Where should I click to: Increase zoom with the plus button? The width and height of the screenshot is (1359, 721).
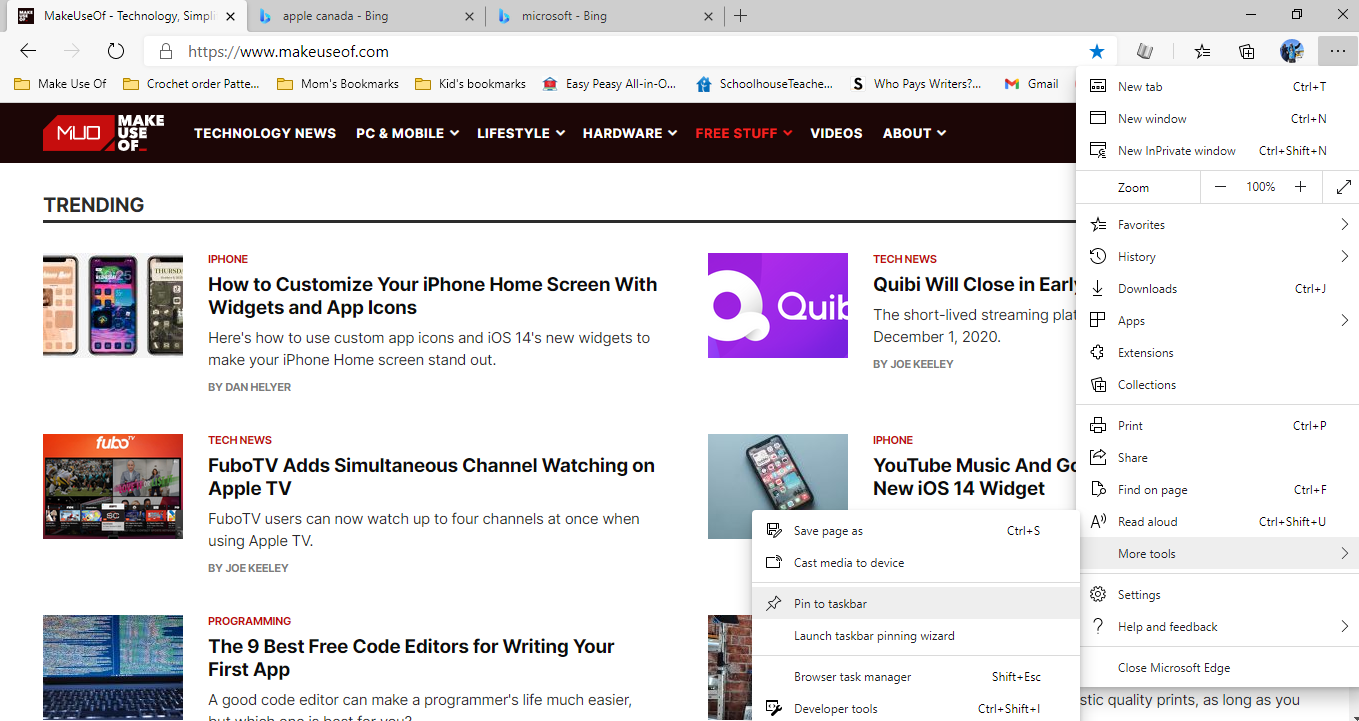(x=1300, y=187)
